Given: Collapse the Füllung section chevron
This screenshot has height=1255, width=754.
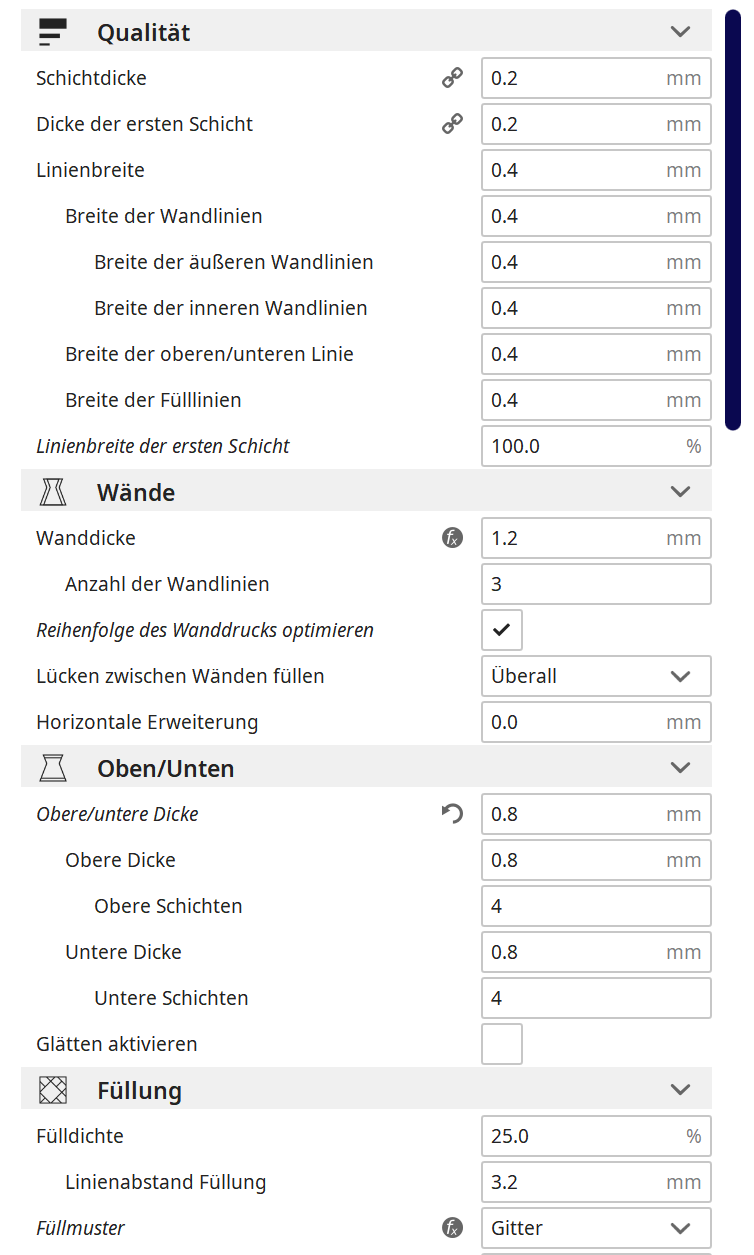Looking at the screenshot, I should point(680,1090).
